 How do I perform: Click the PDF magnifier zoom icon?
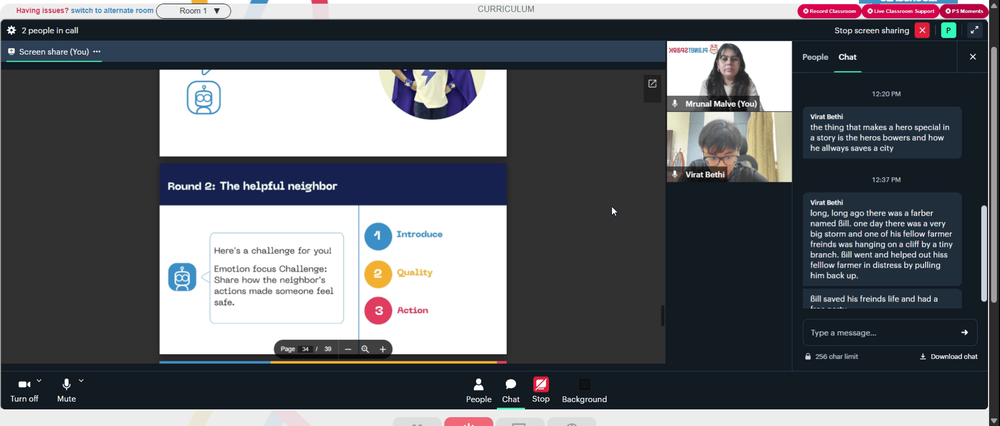pos(365,349)
